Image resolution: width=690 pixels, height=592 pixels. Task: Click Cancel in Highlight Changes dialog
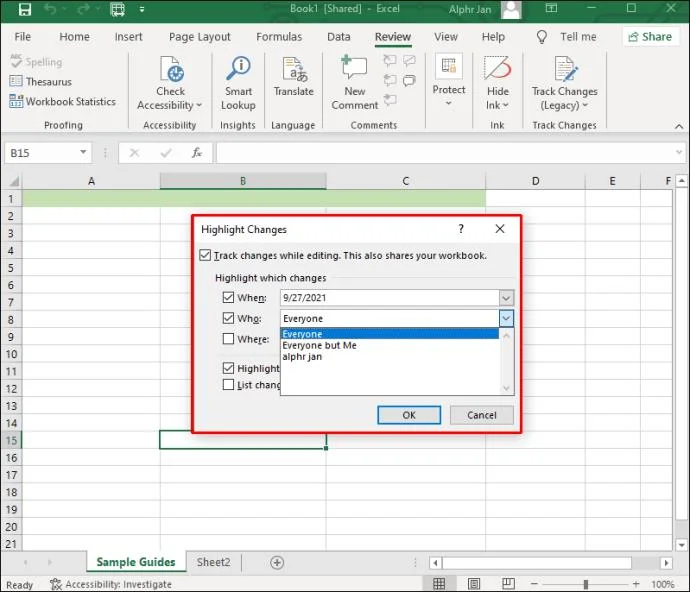point(481,415)
